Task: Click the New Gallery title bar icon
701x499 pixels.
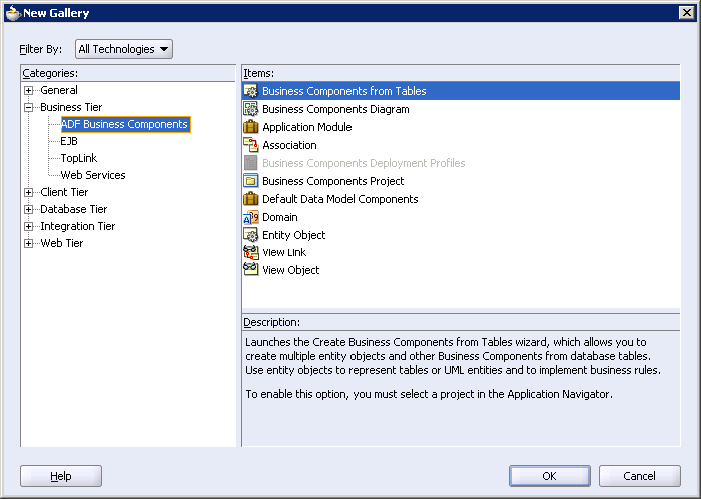Action: (13, 13)
